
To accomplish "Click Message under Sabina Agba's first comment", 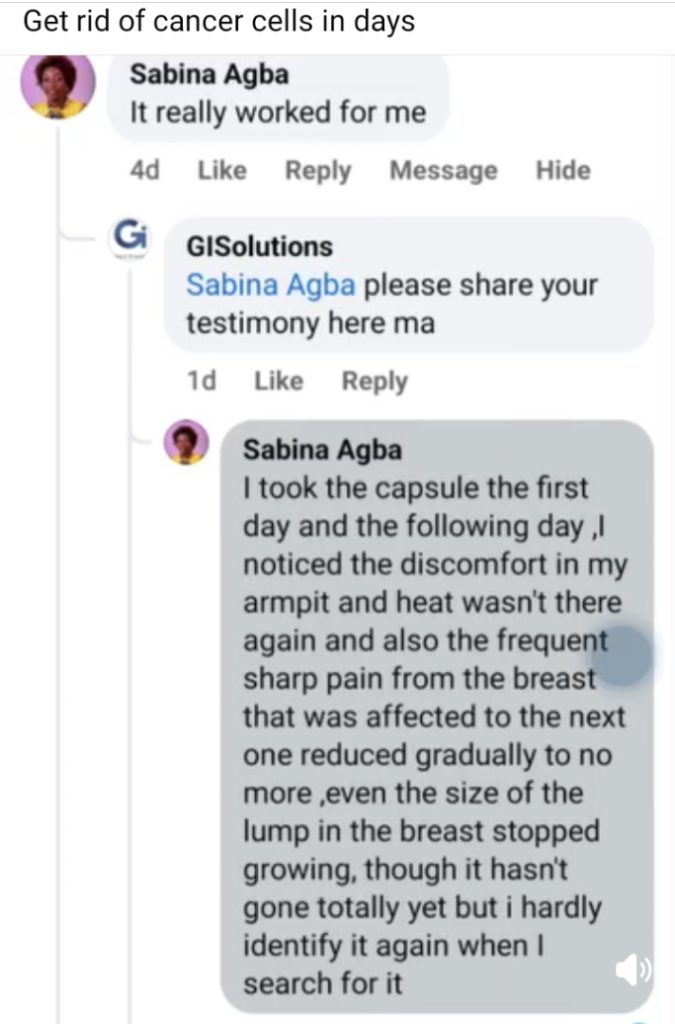I will click(443, 171).
